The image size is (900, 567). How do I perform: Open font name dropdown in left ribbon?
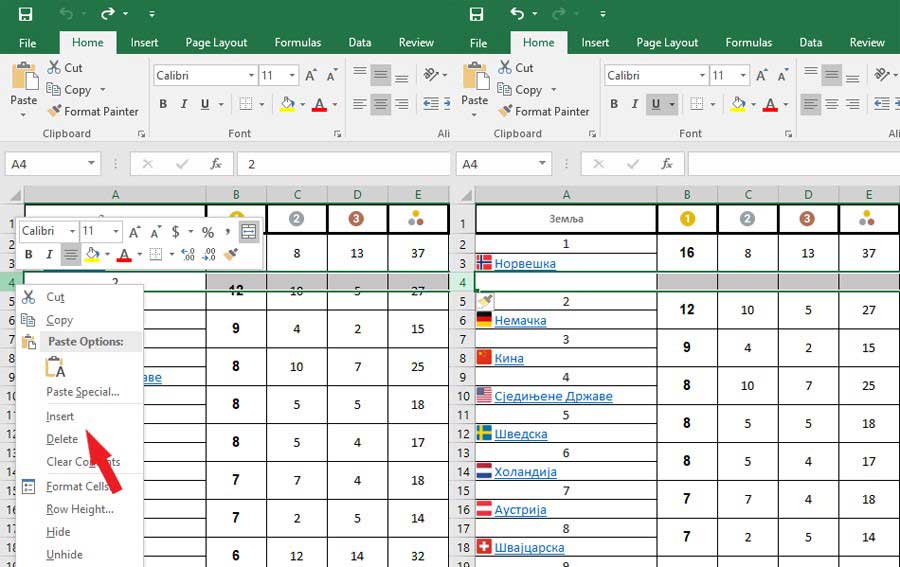[x=251, y=75]
